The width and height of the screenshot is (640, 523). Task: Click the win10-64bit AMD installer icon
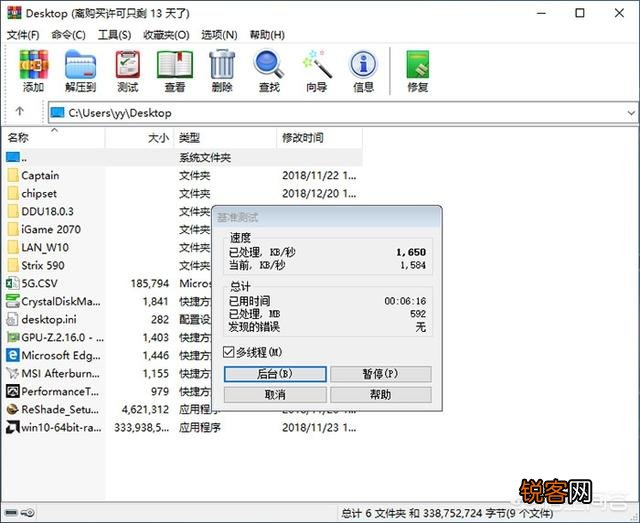click(x=13, y=427)
